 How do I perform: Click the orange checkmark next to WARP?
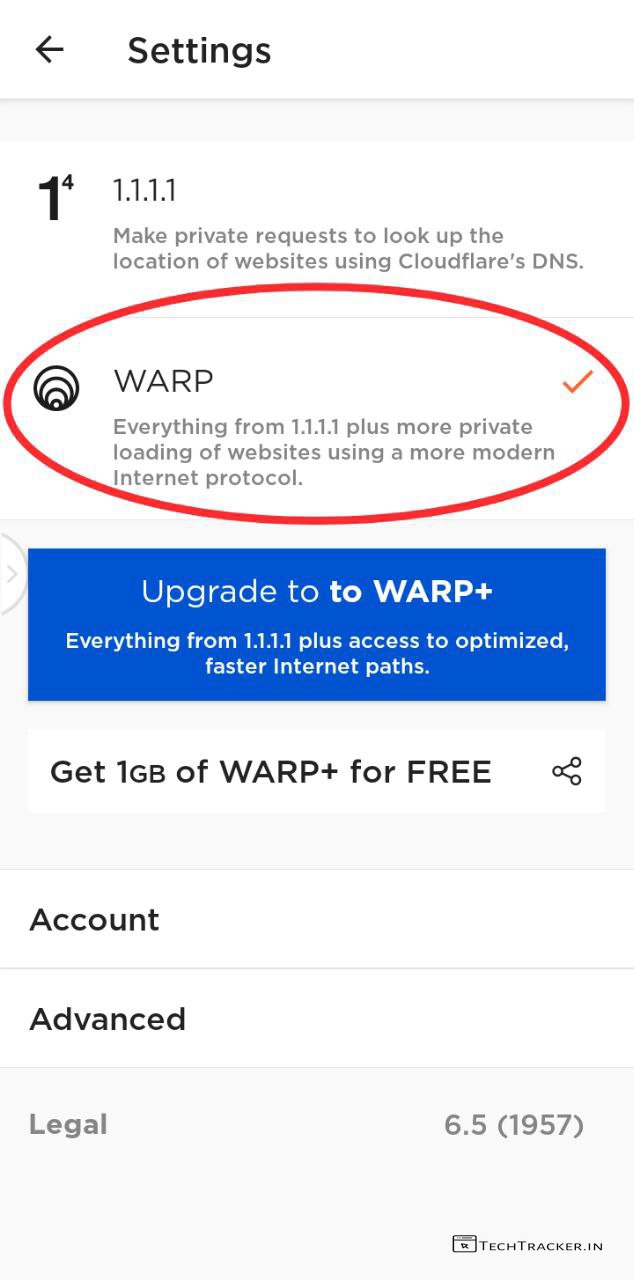[x=577, y=381]
